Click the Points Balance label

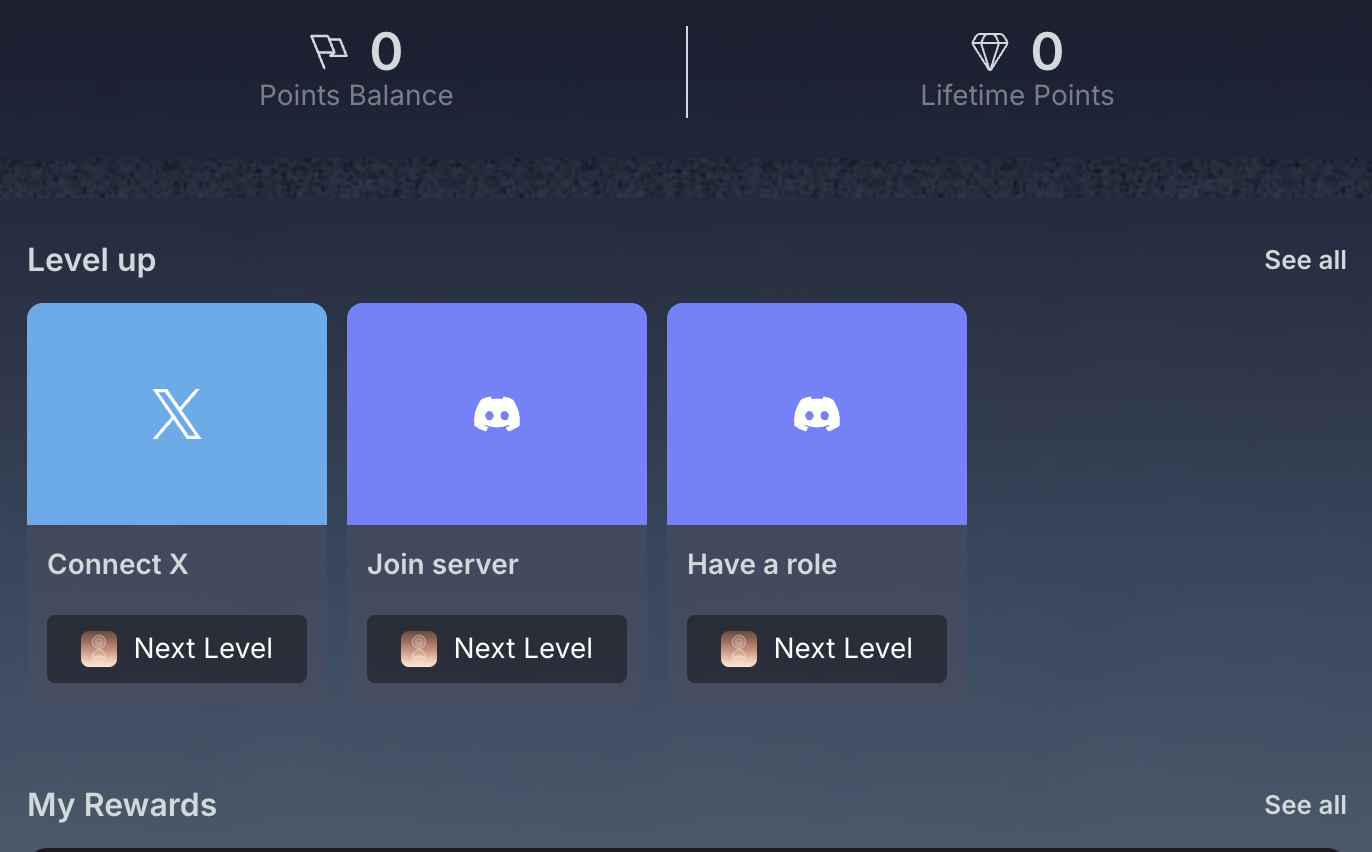coord(356,96)
